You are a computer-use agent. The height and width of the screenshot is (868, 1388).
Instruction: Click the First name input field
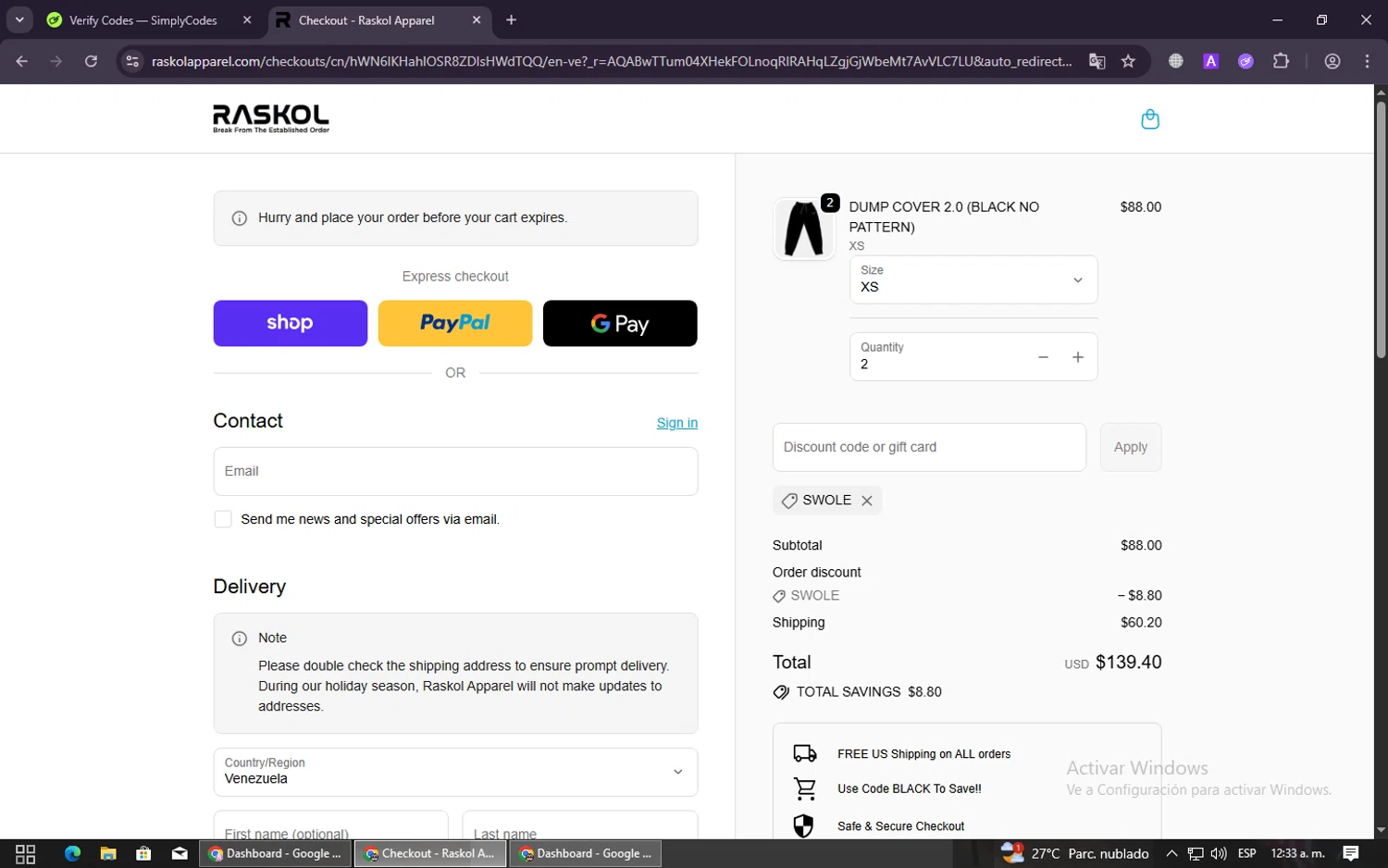(x=330, y=827)
